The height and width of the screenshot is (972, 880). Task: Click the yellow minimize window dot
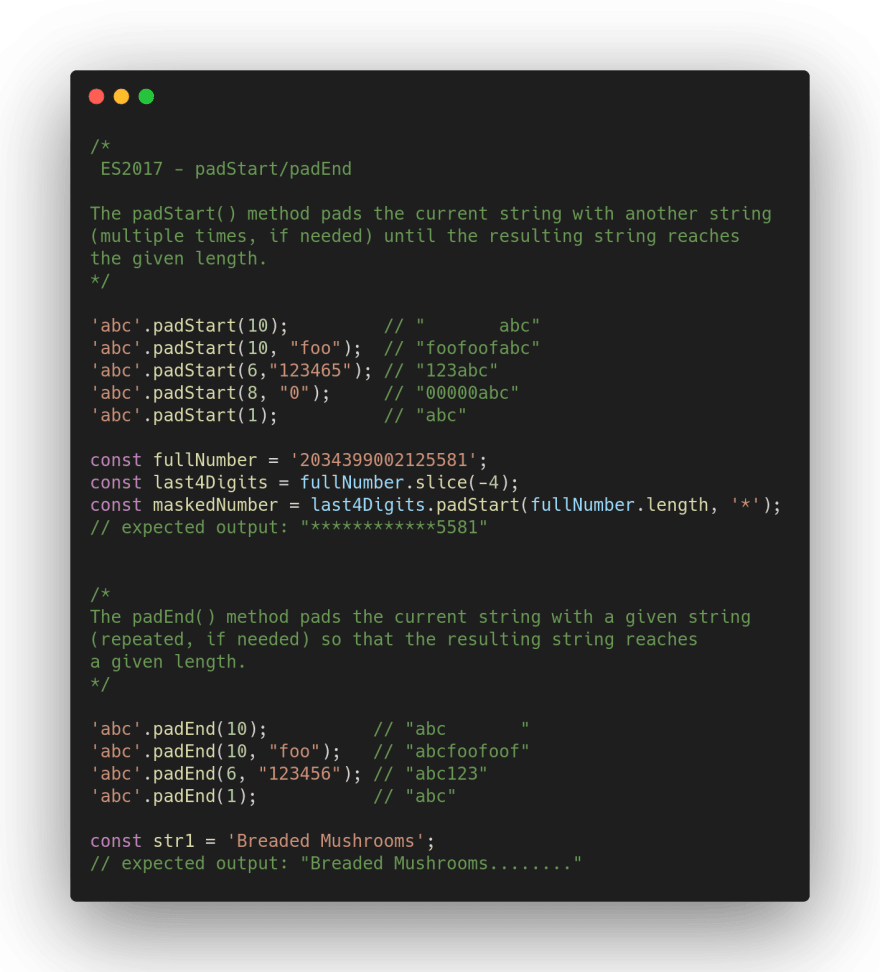click(121, 97)
